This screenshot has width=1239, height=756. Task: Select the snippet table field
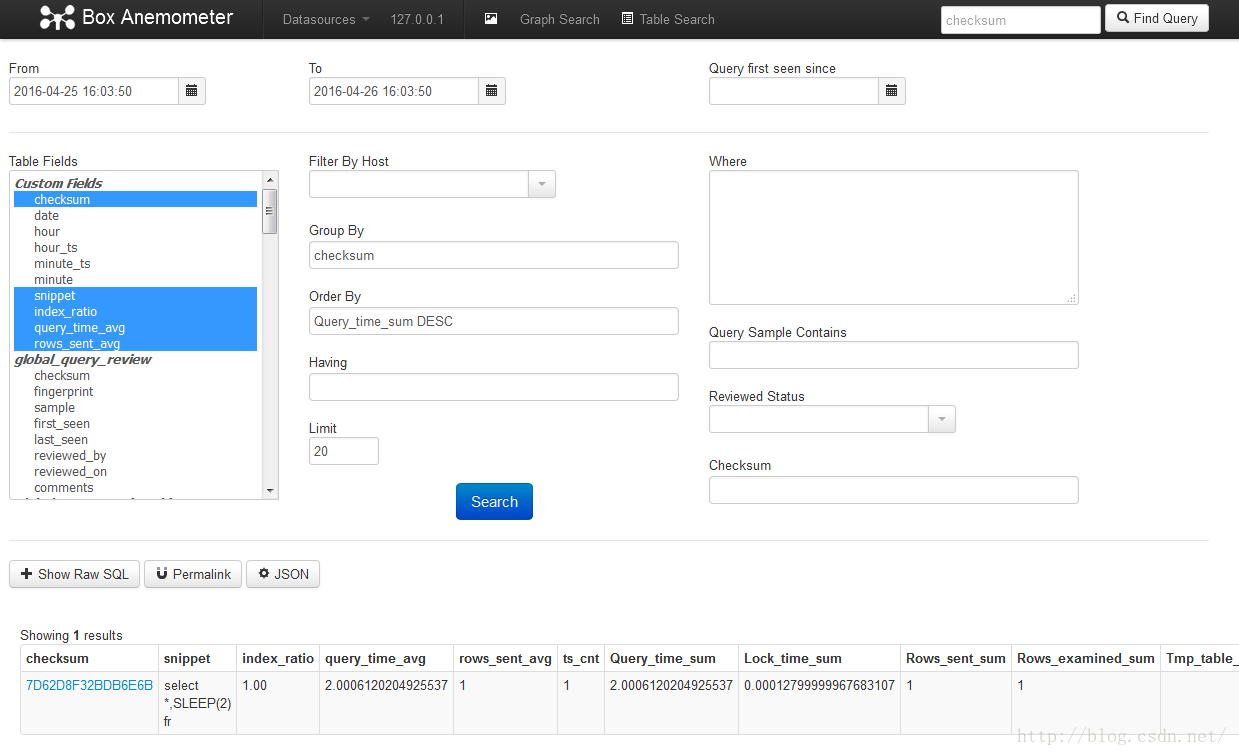coord(136,296)
